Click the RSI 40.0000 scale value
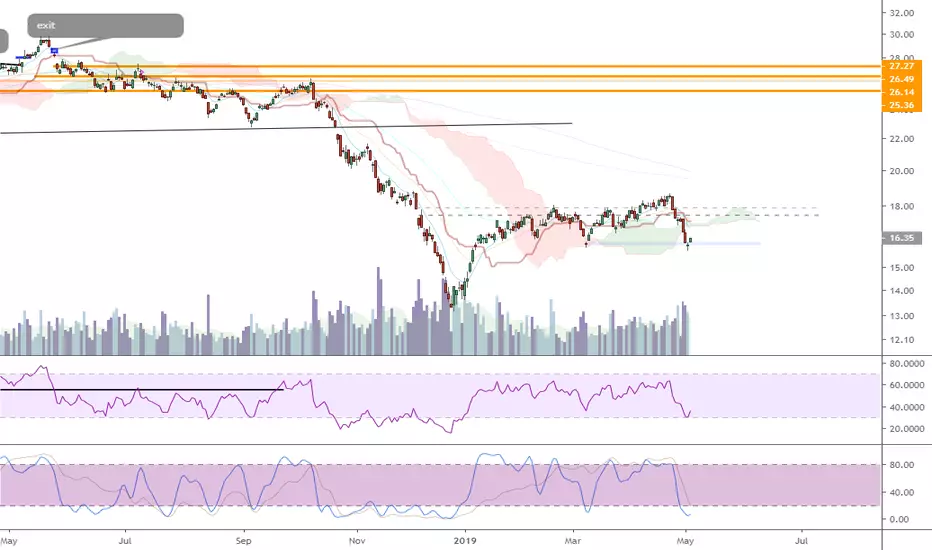Image resolution: width=932 pixels, height=550 pixels. click(x=906, y=407)
